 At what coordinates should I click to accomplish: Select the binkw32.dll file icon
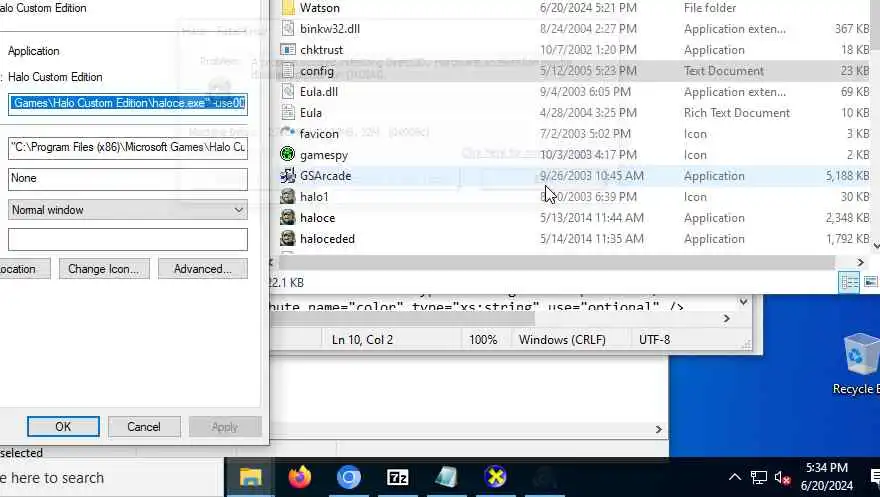click(288, 29)
